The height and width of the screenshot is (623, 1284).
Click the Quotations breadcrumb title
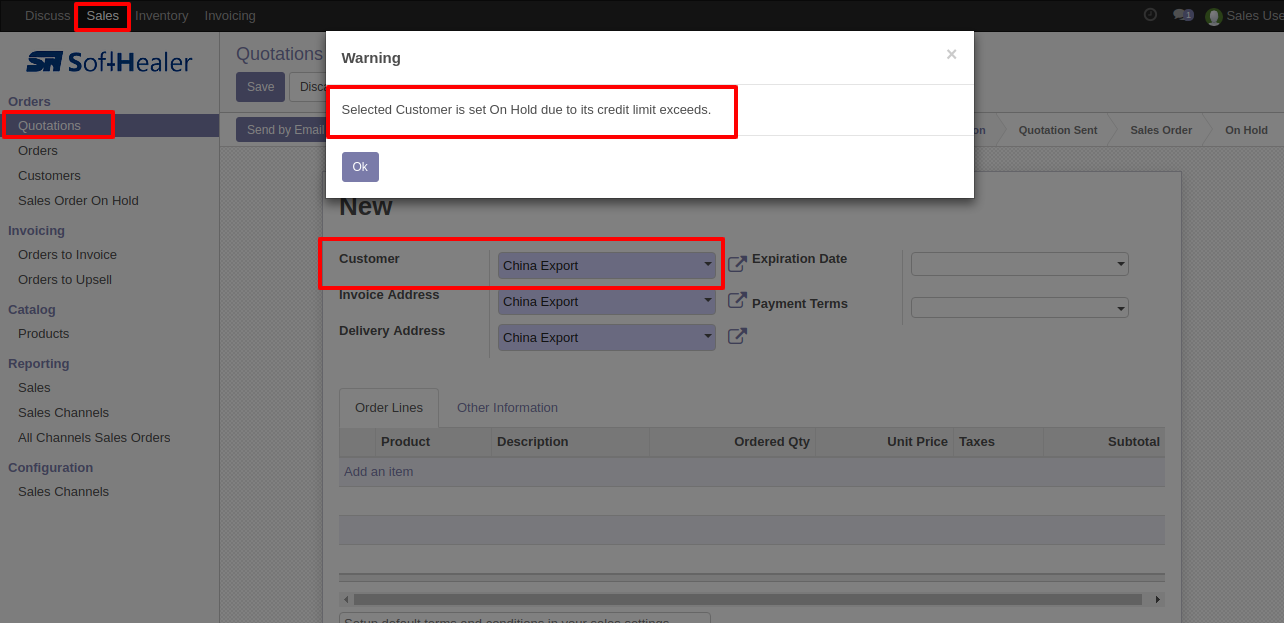point(279,54)
